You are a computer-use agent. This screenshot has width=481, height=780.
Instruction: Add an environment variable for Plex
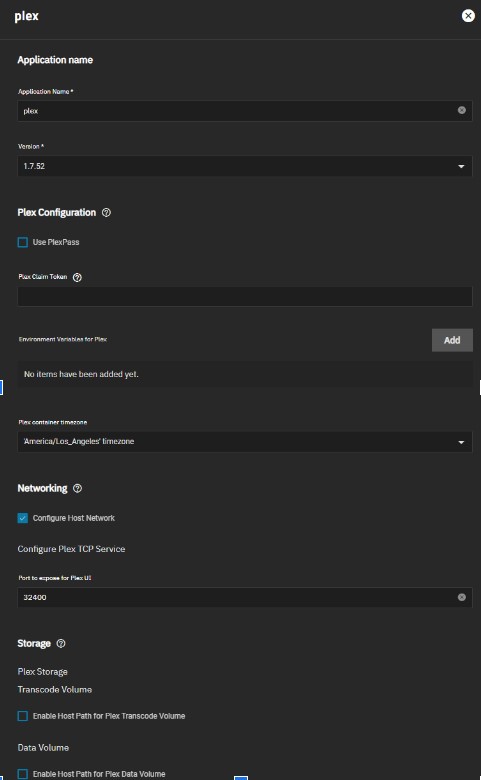452,340
